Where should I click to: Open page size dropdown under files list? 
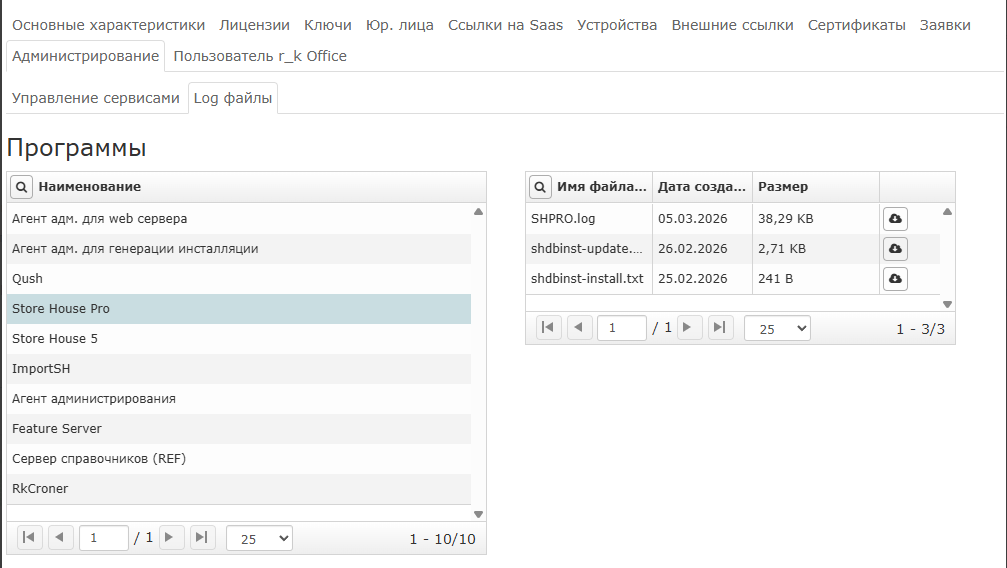776,328
